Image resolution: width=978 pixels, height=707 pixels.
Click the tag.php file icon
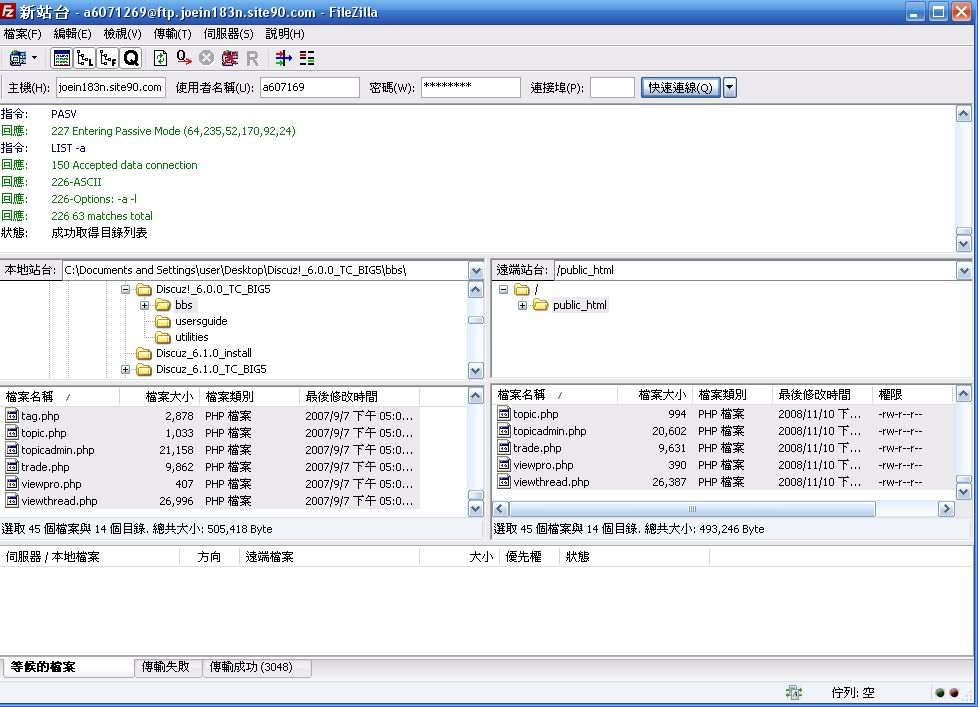pos(12,415)
